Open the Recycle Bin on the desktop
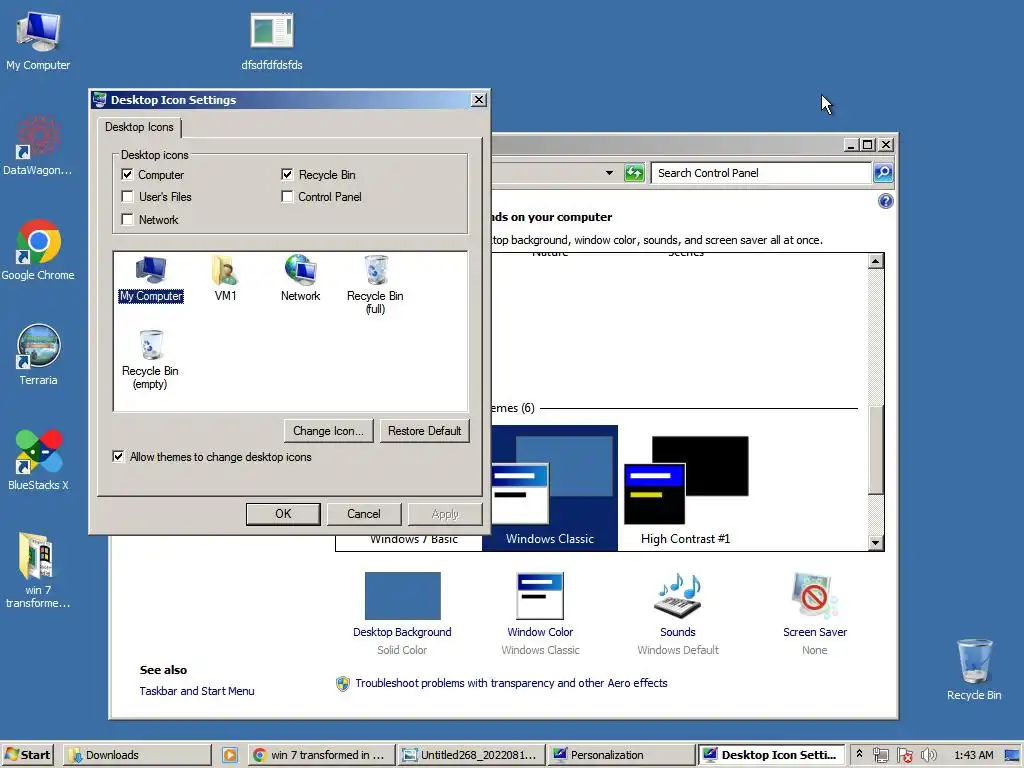Image resolution: width=1024 pixels, height=768 pixels. point(974,670)
